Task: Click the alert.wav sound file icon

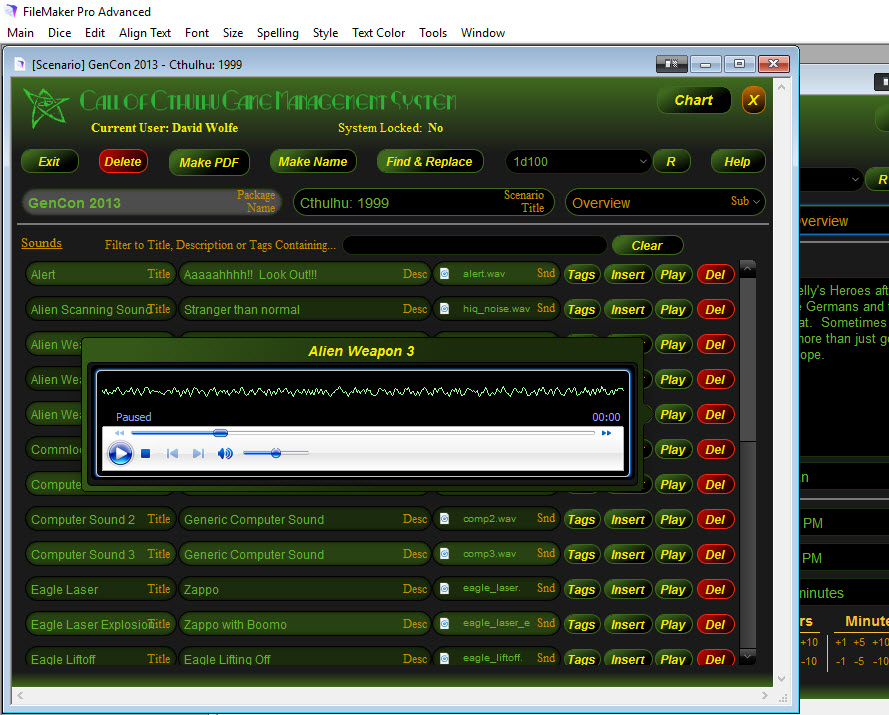Action: pos(444,274)
